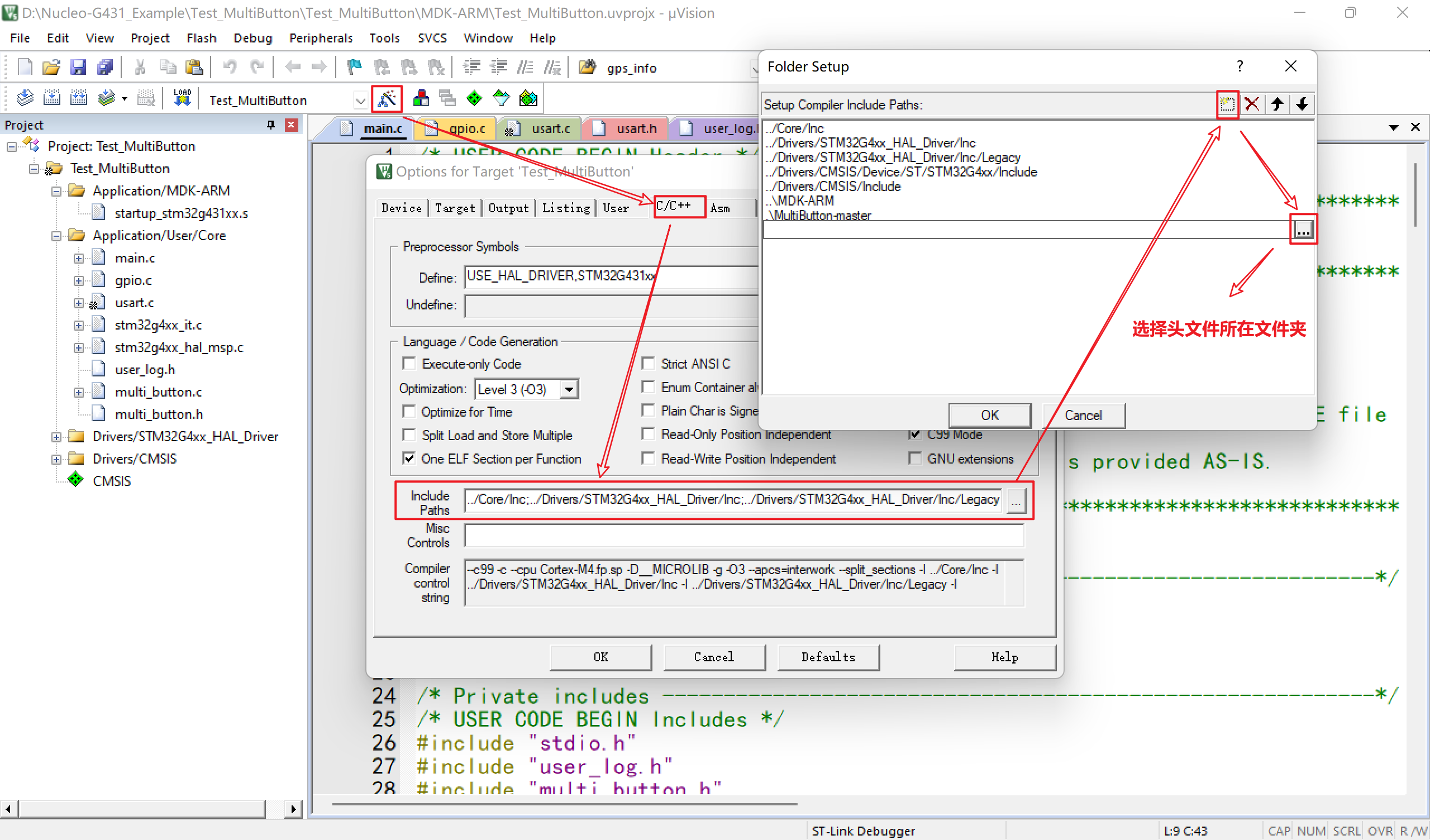The height and width of the screenshot is (840, 1430).
Task: Click the Misc Controls input field
Action: pos(744,535)
